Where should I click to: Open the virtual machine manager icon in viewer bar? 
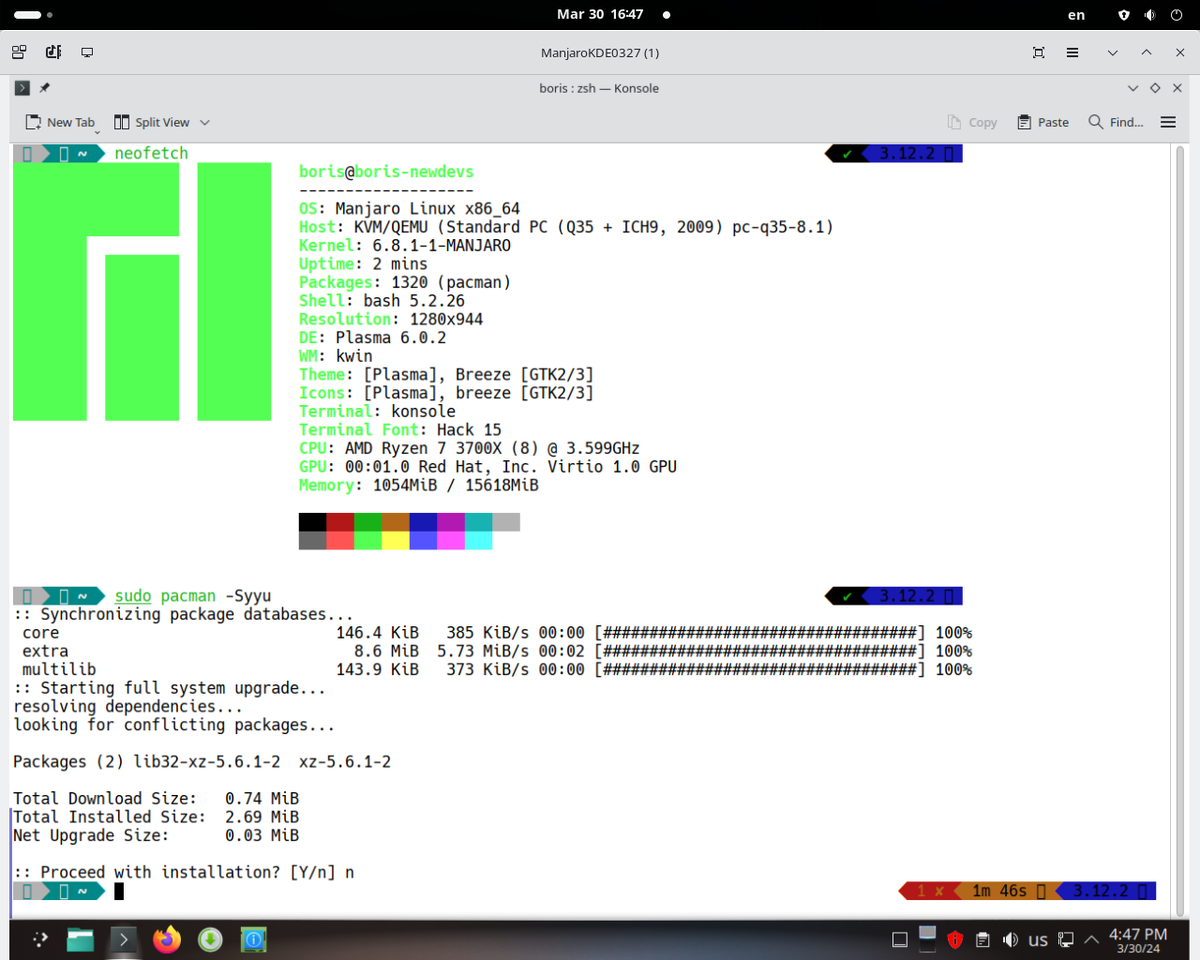[20, 52]
